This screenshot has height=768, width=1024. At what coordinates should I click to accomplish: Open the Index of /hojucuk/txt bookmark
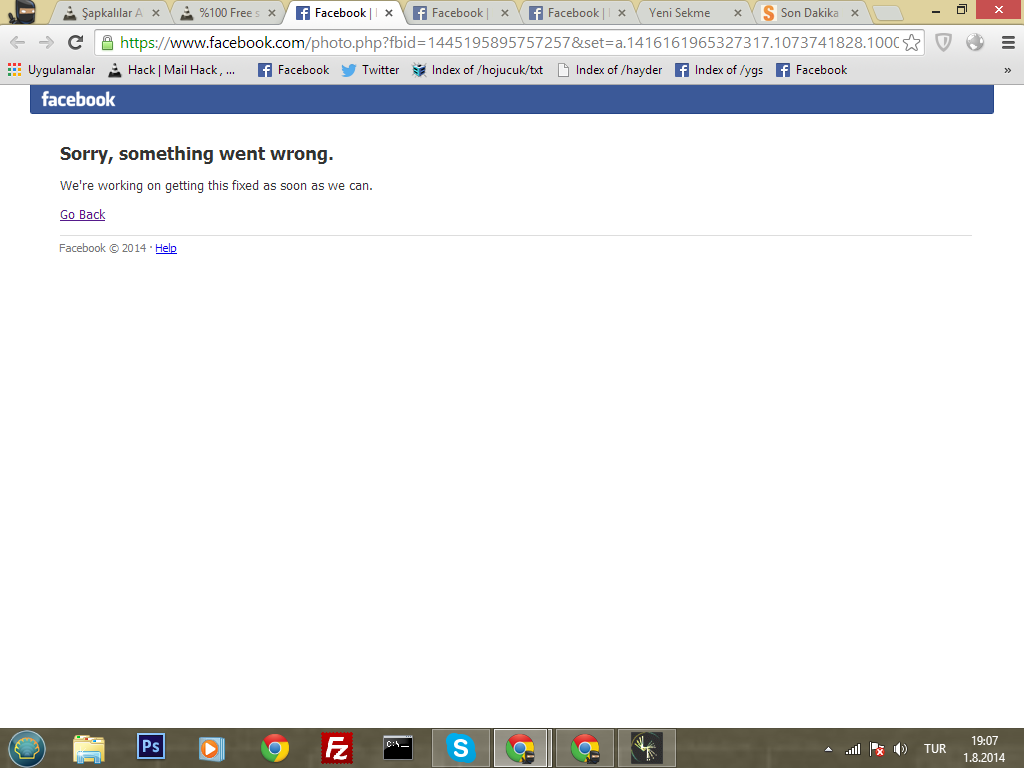477,70
